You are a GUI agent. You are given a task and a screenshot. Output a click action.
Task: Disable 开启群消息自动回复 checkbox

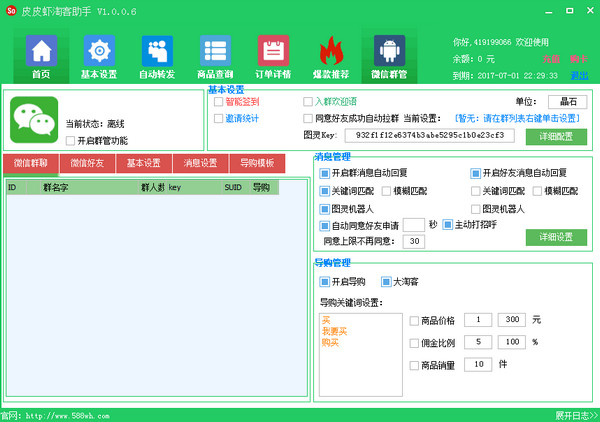(324, 173)
